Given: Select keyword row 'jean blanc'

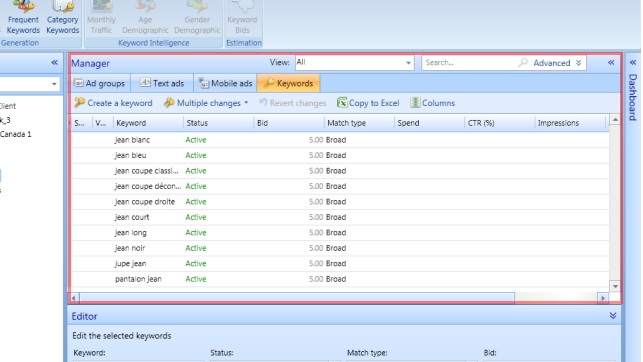Looking at the screenshot, I should (340, 140).
